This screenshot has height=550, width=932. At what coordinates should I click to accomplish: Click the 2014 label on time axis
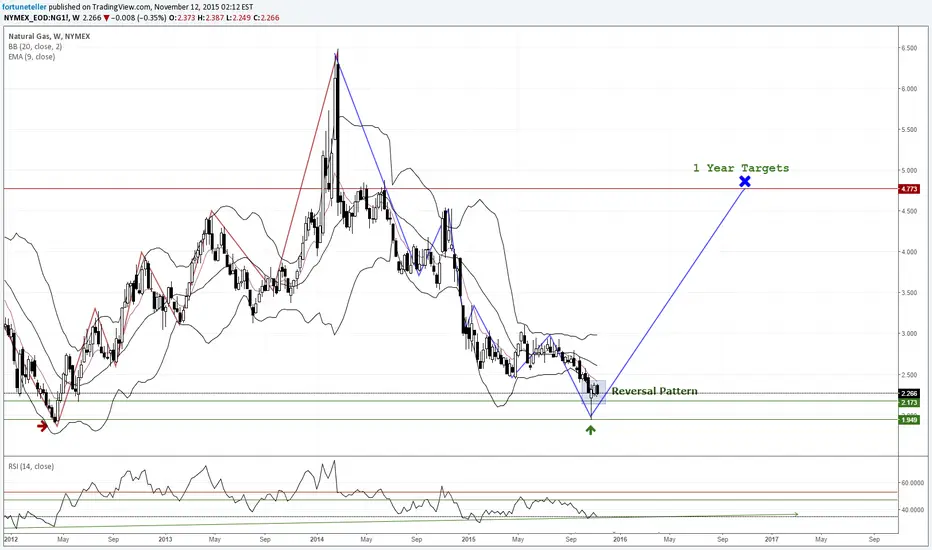click(x=317, y=539)
